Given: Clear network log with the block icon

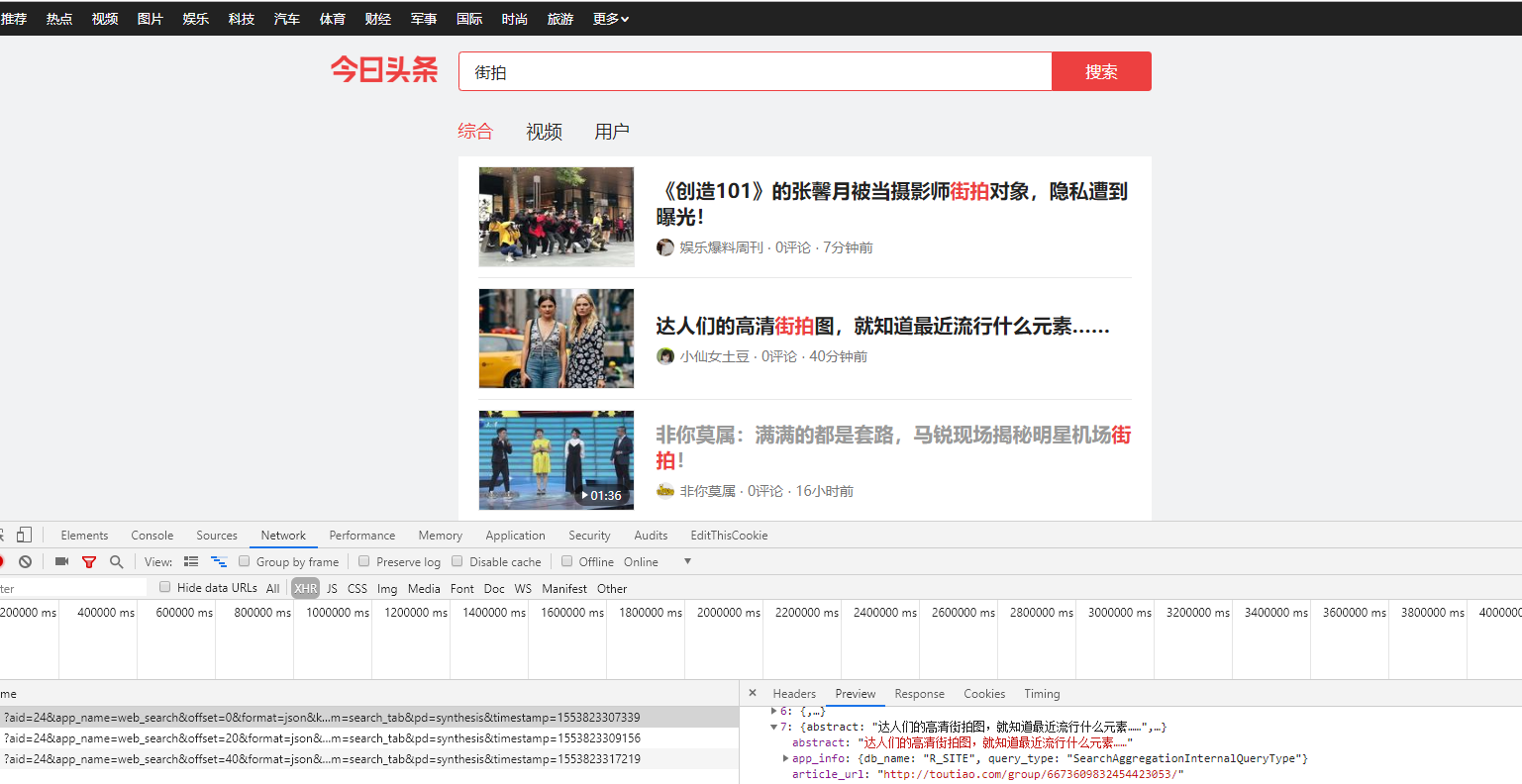Looking at the screenshot, I should [x=26, y=561].
